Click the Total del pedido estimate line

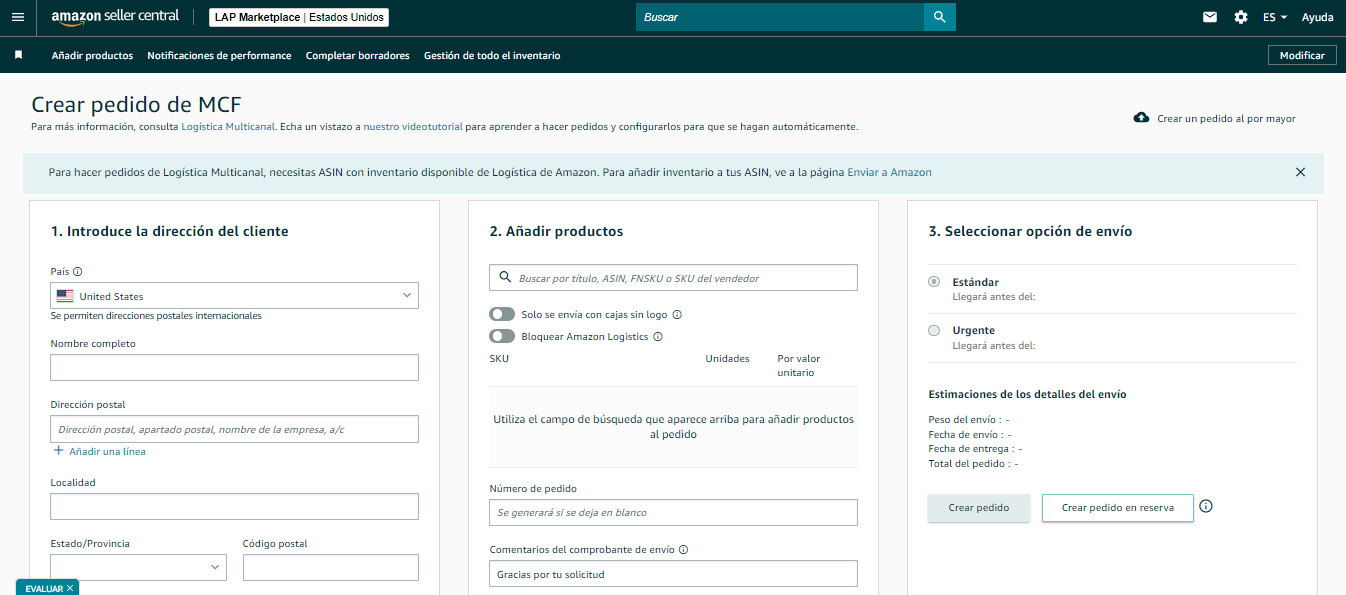(x=973, y=463)
